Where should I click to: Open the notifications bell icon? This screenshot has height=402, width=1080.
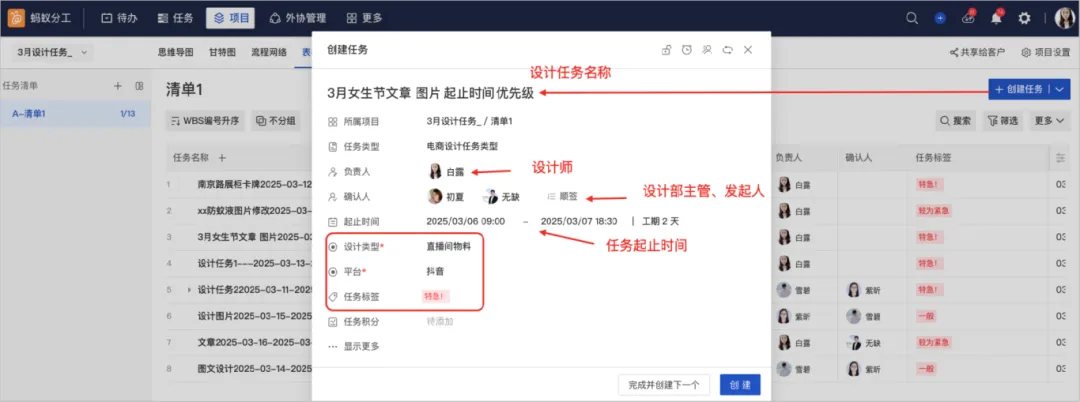[x=996, y=19]
